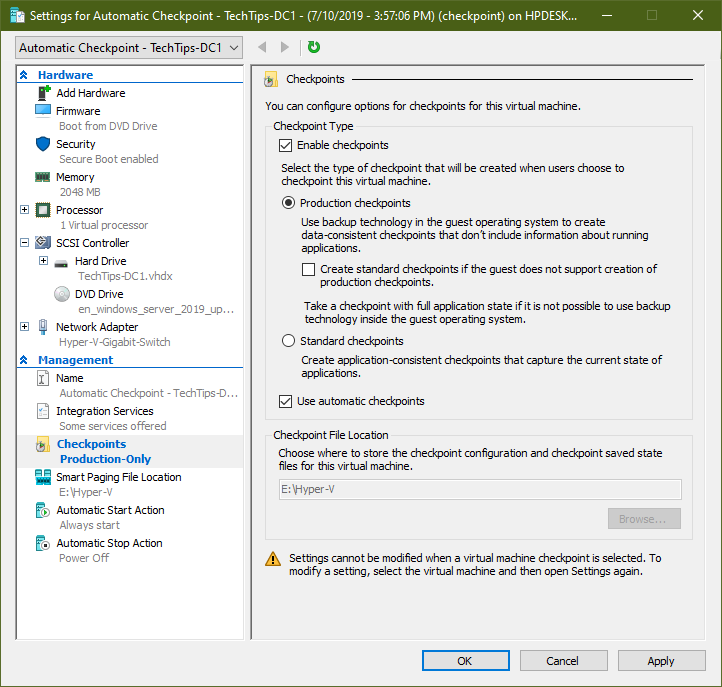Select the Standard checkpoints radio button

pos(288,341)
